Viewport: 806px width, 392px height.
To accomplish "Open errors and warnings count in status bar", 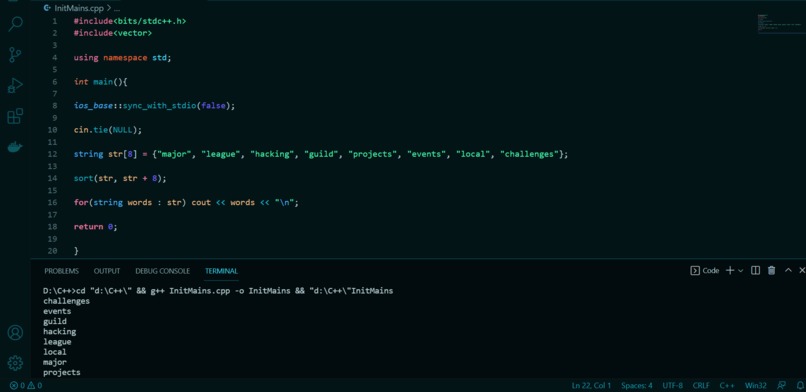I will coord(26,385).
